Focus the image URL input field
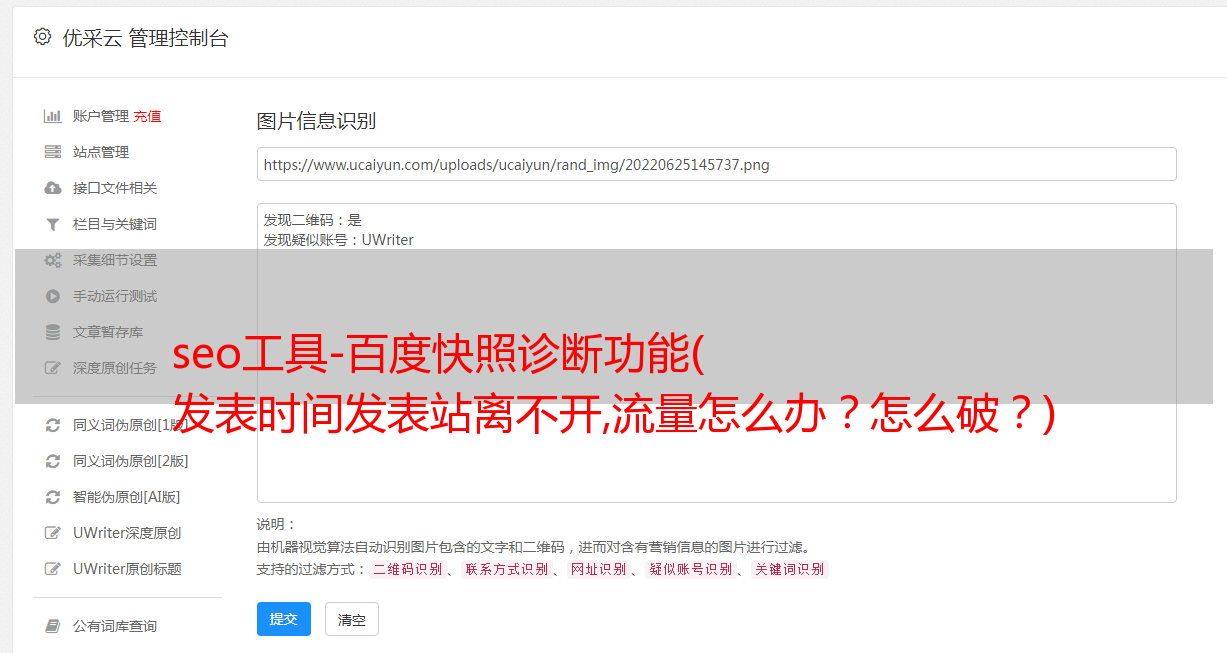The width and height of the screenshot is (1227, 653). click(717, 164)
